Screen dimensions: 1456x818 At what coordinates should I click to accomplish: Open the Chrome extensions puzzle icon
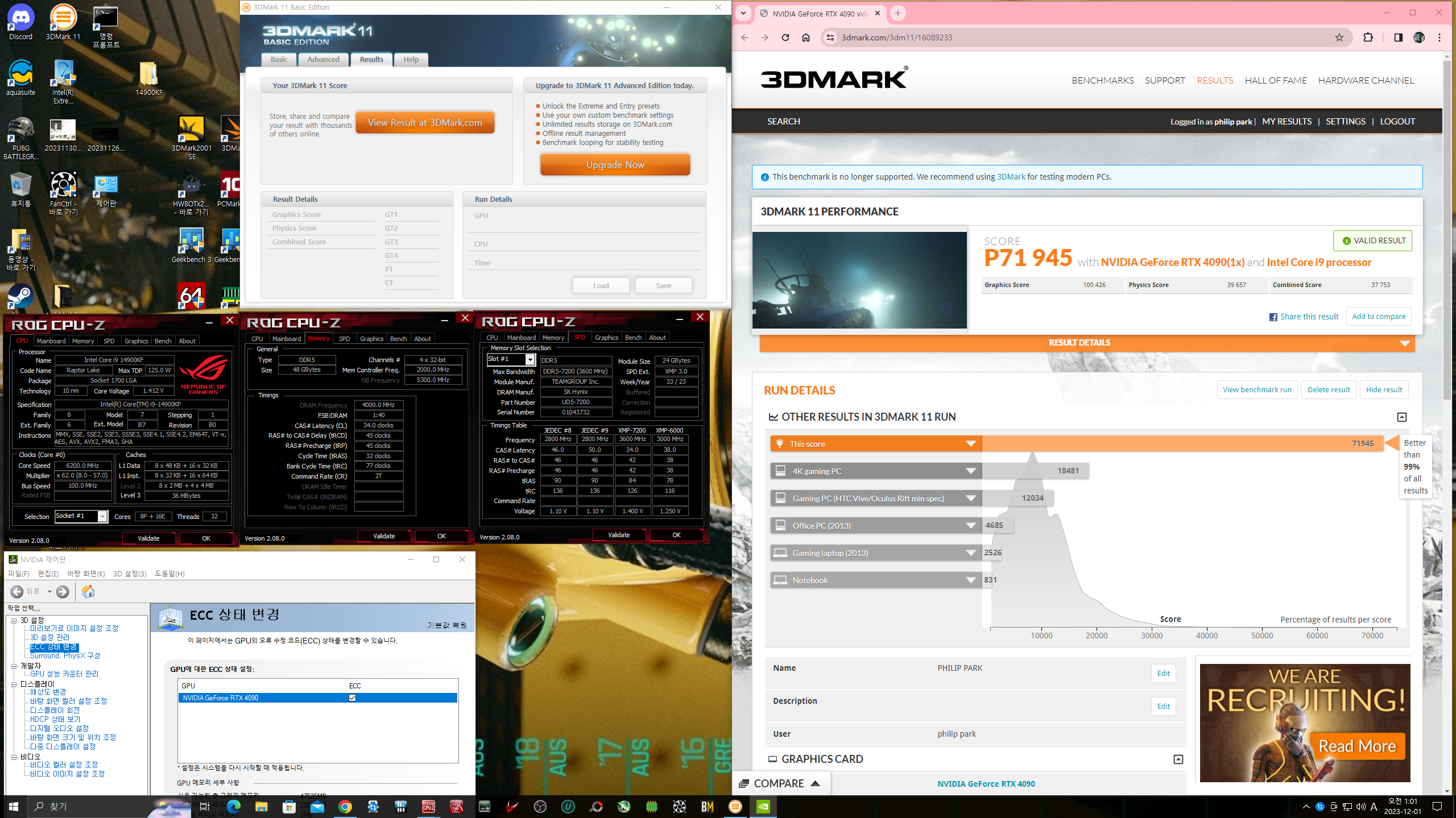[x=1368, y=38]
